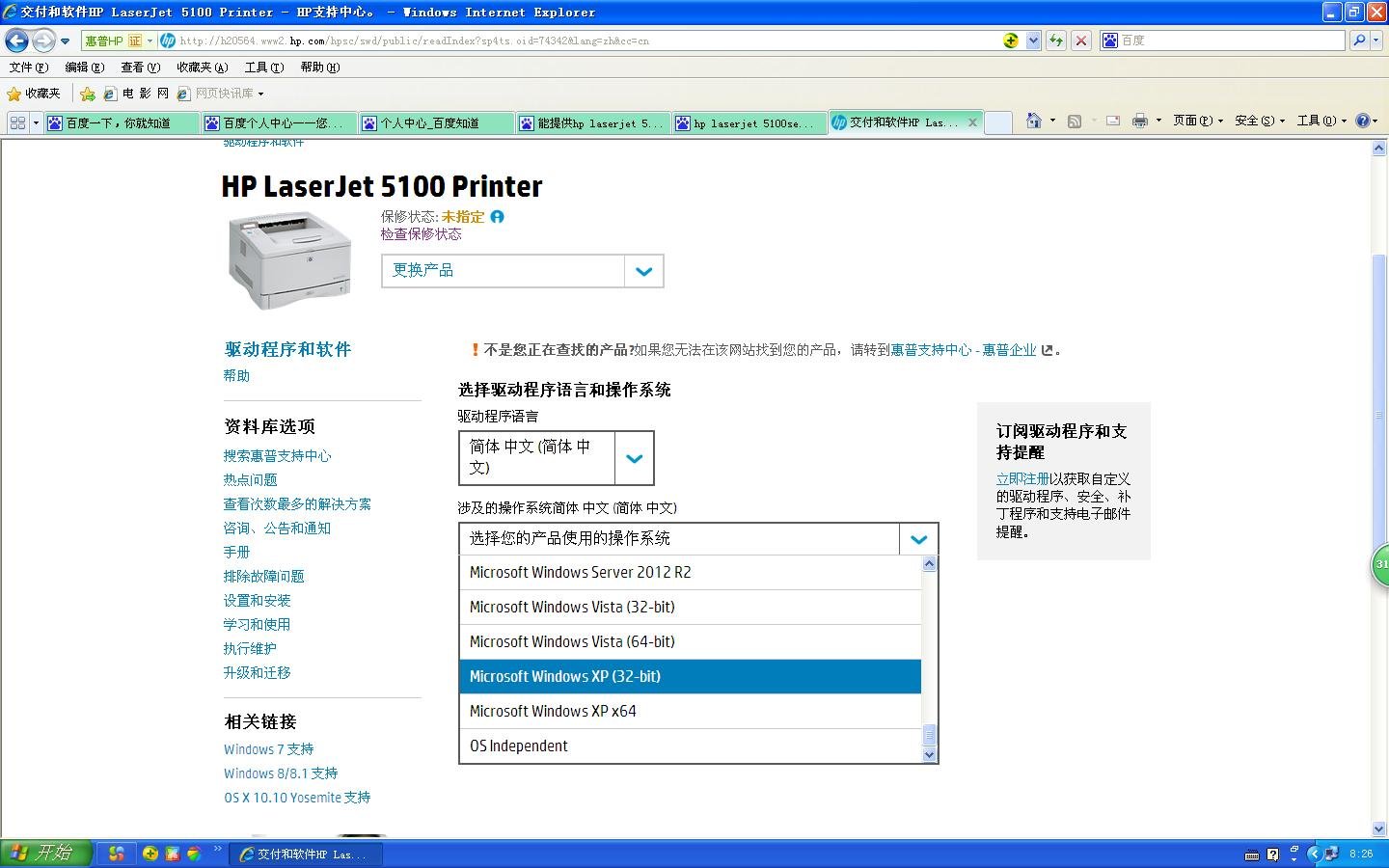Open the driver language 简体中文 dropdown
Image resolution: width=1389 pixels, height=868 pixels.
[556, 458]
